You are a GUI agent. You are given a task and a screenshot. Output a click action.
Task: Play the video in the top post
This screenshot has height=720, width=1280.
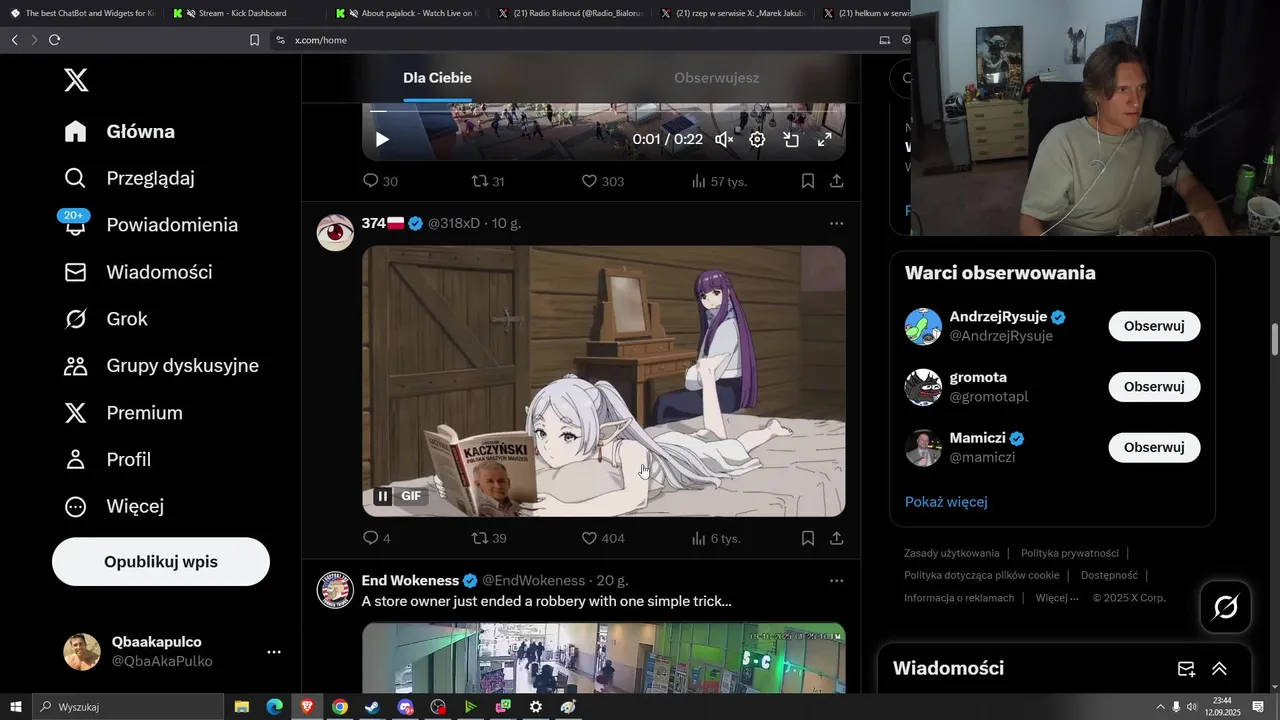[x=382, y=140]
